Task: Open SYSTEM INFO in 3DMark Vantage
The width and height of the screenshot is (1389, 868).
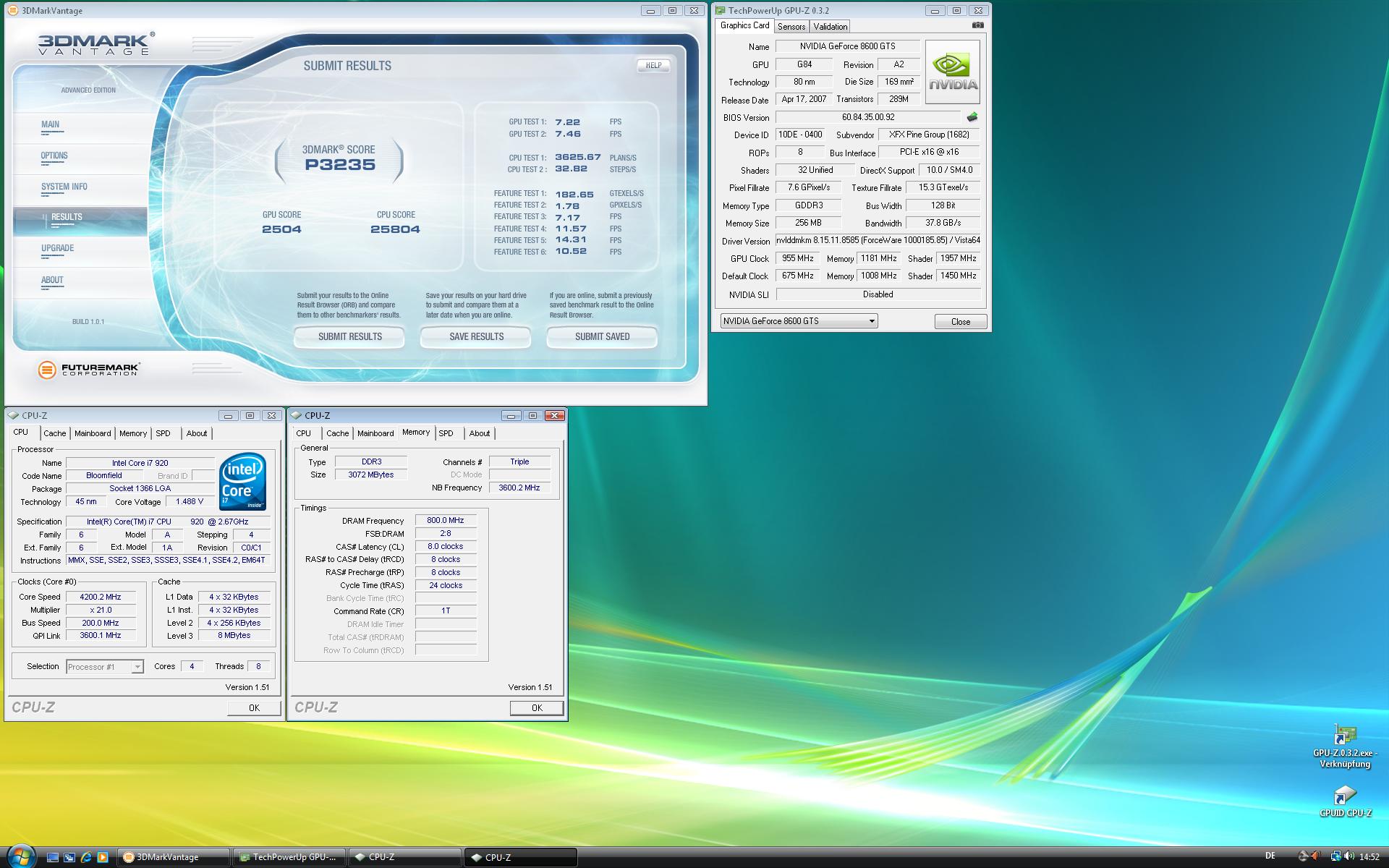Action: (80, 189)
